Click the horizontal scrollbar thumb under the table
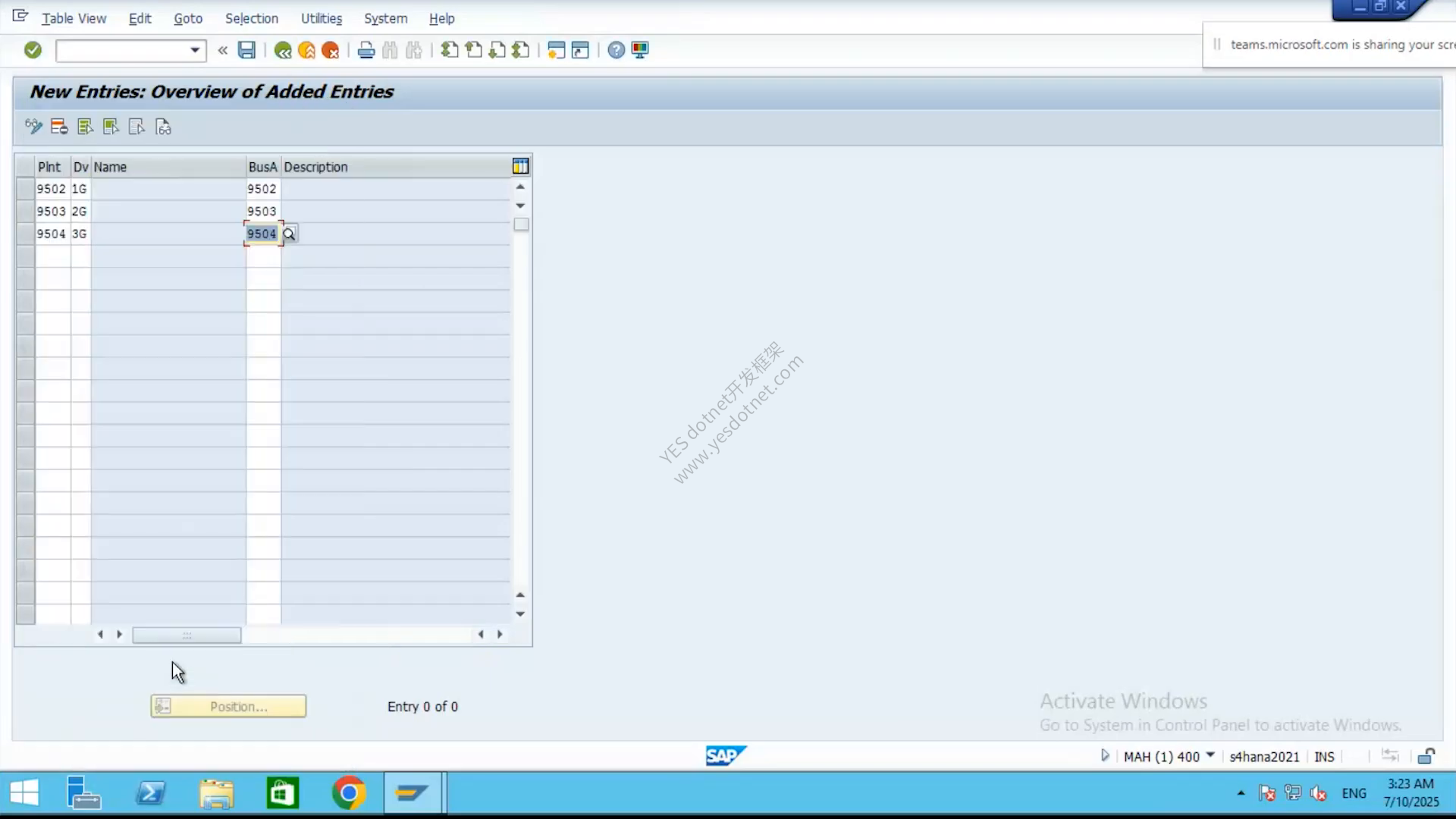Screen dimensions: 1456x819 187,635
